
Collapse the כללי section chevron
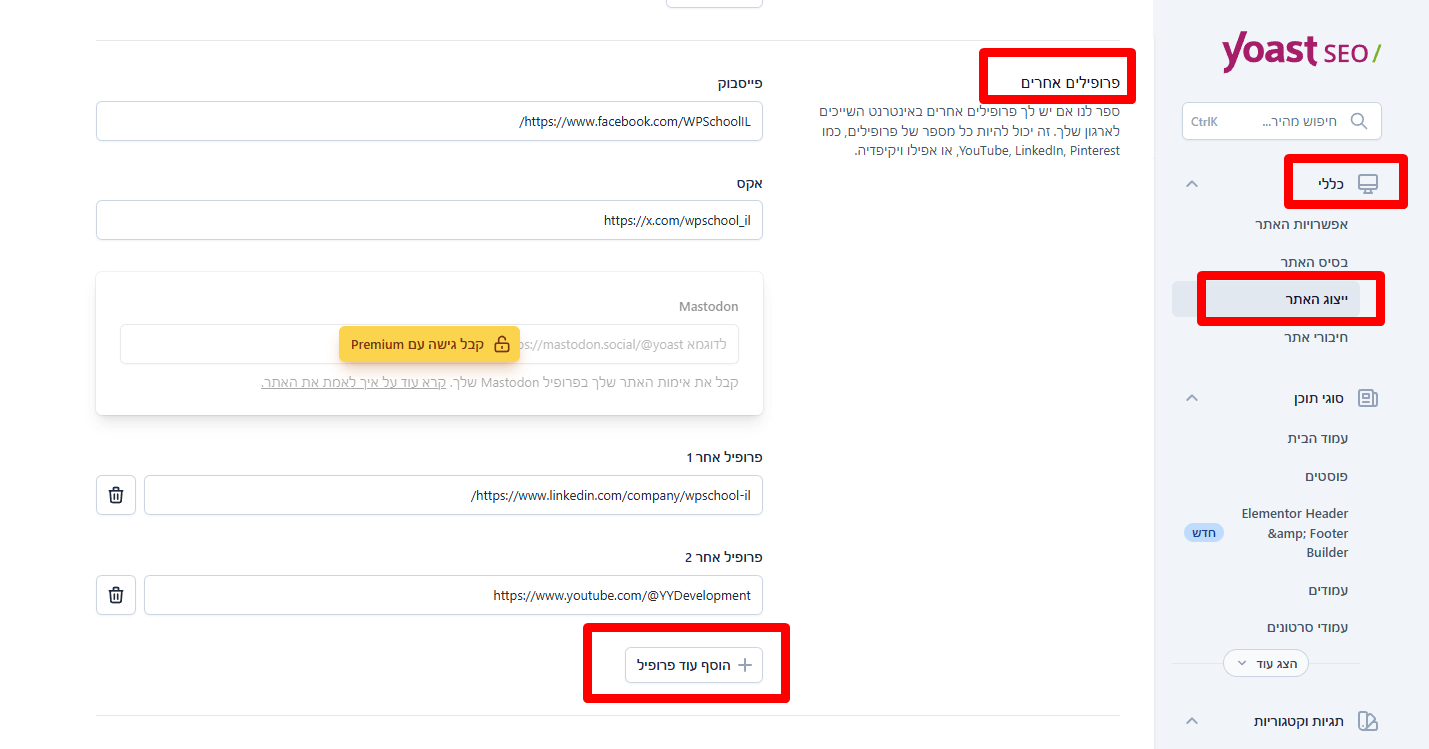(x=1191, y=184)
